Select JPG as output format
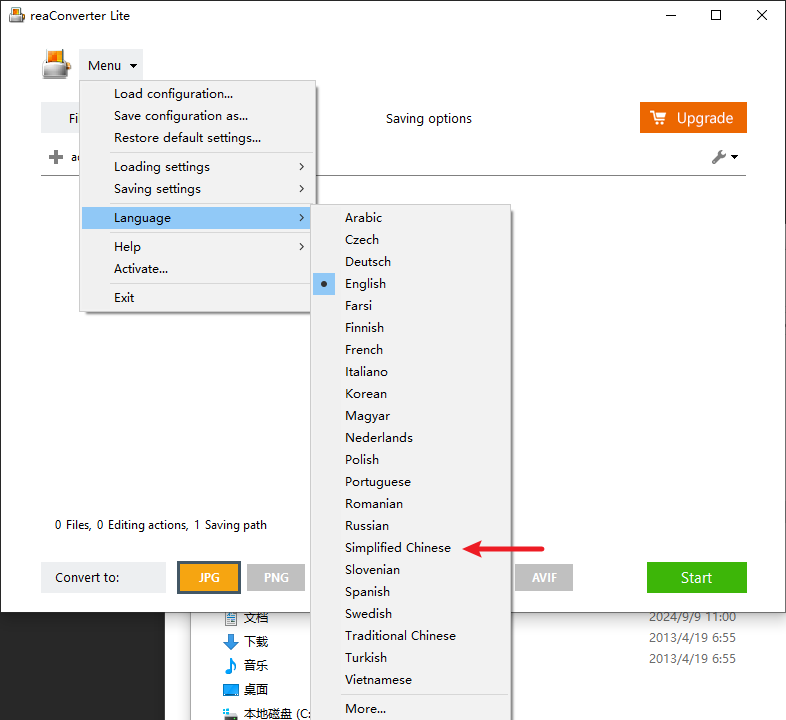Image resolution: width=786 pixels, height=720 pixels. [209, 578]
